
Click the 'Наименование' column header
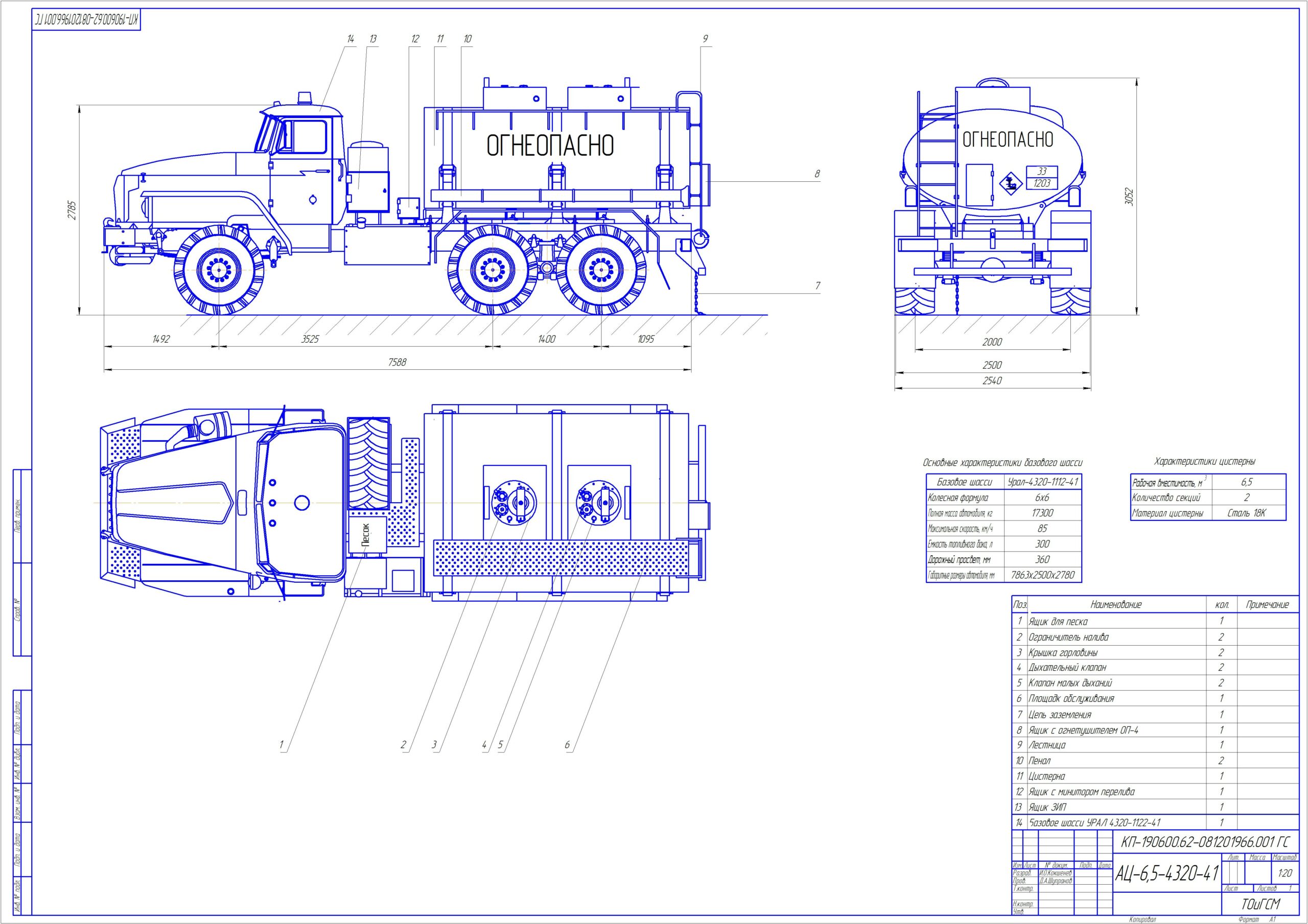(1116, 605)
